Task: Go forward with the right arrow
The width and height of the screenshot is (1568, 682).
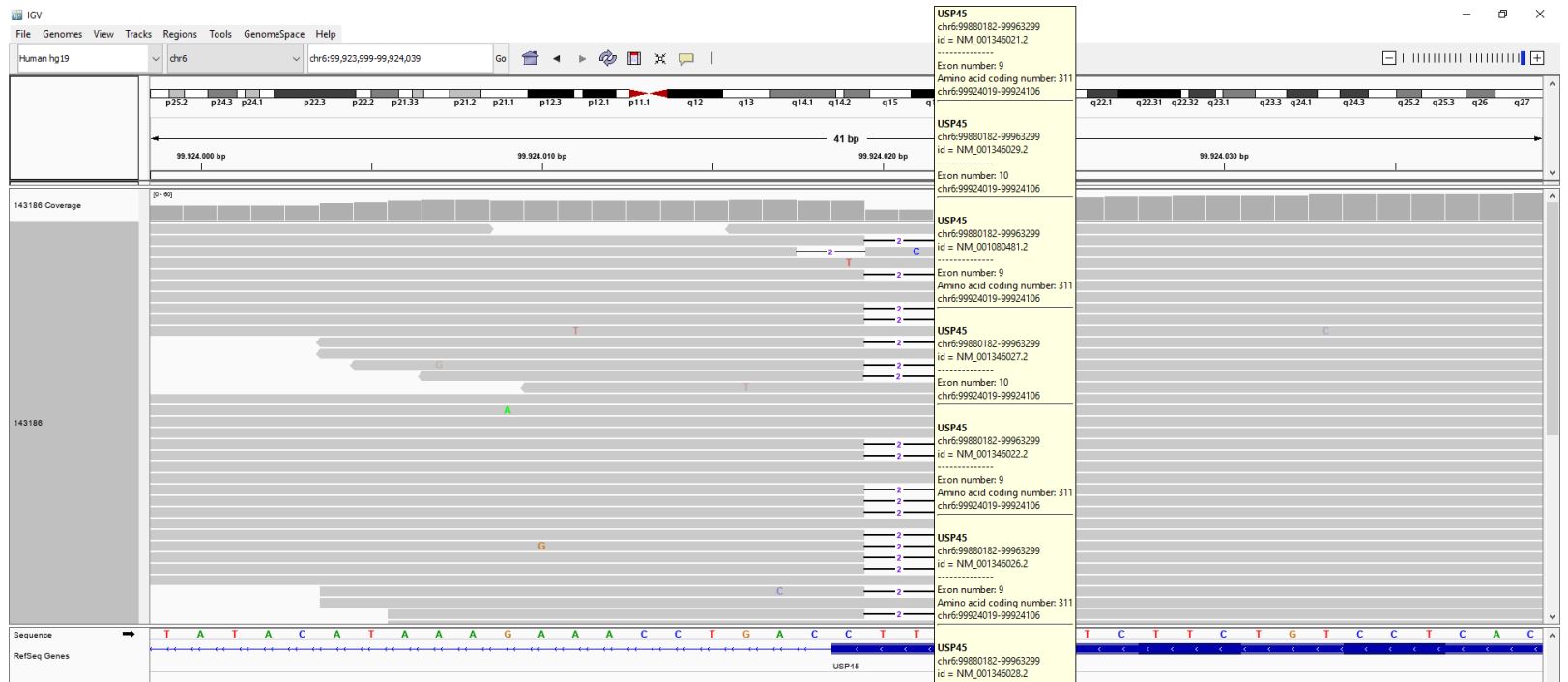Action: (x=582, y=58)
